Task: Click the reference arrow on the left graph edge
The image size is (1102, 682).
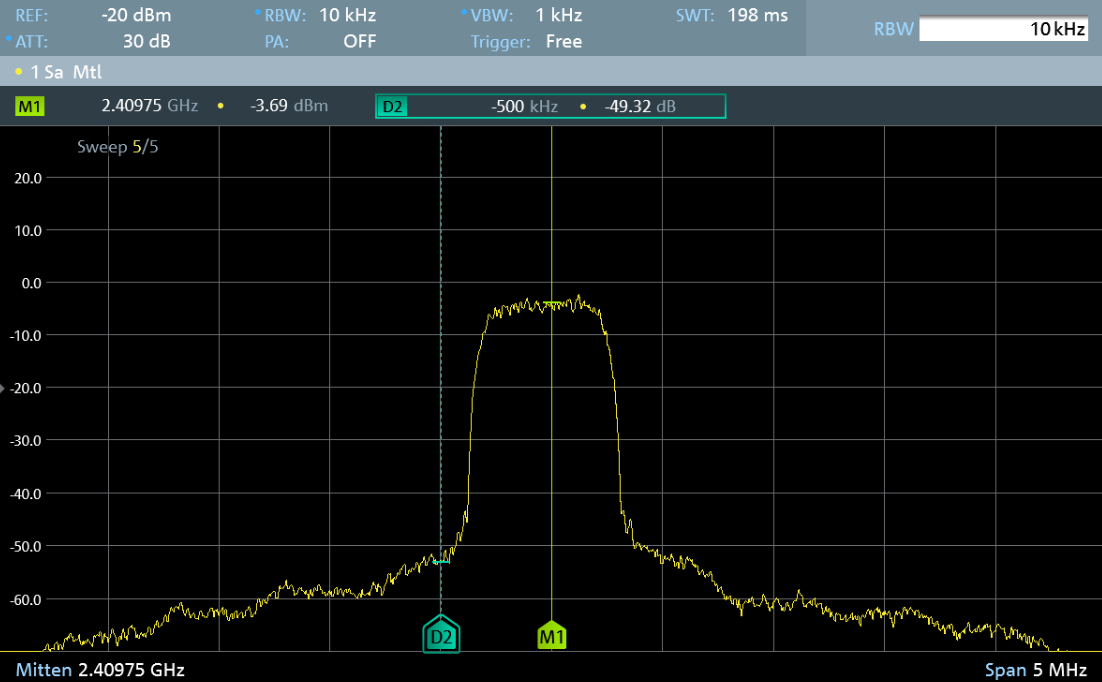Action: click(3, 388)
